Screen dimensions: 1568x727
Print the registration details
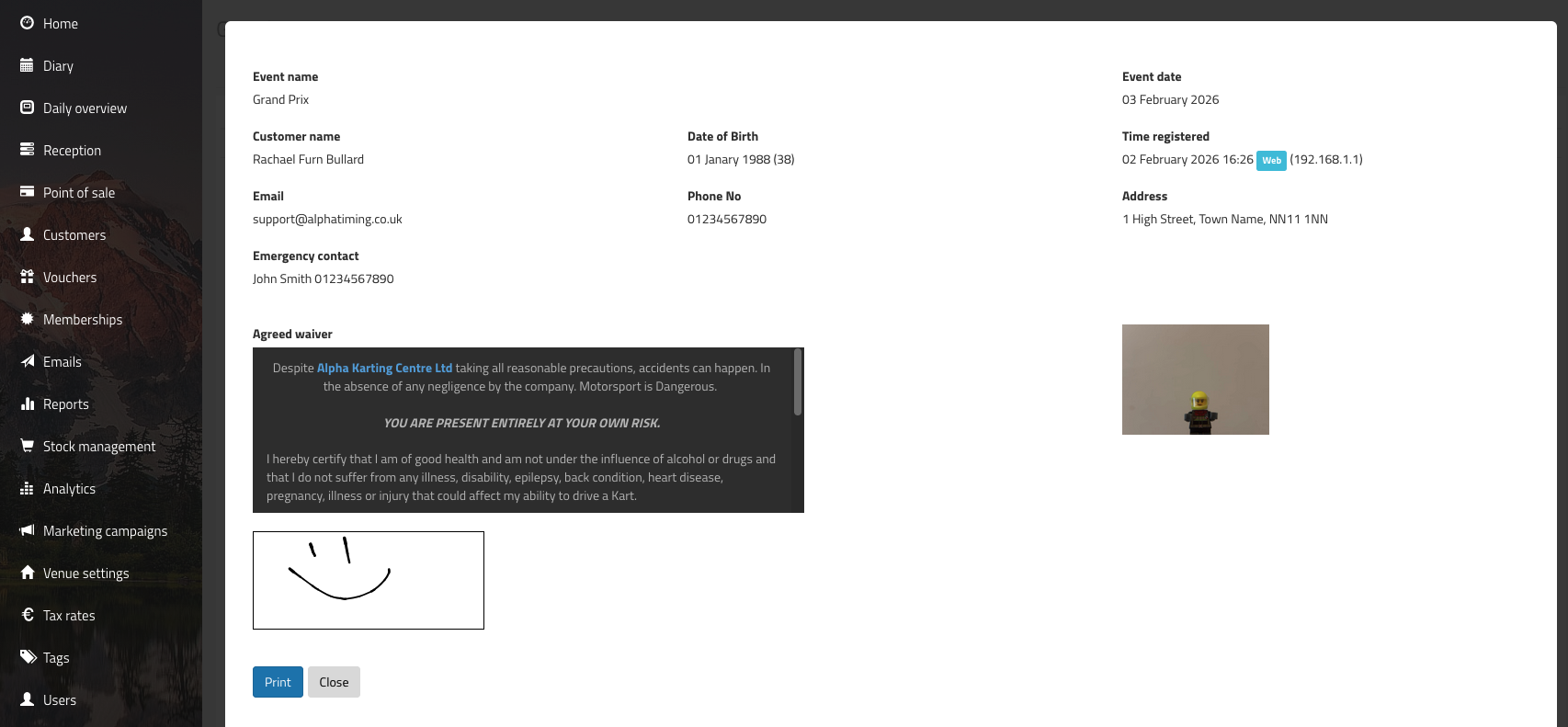(278, 682)
